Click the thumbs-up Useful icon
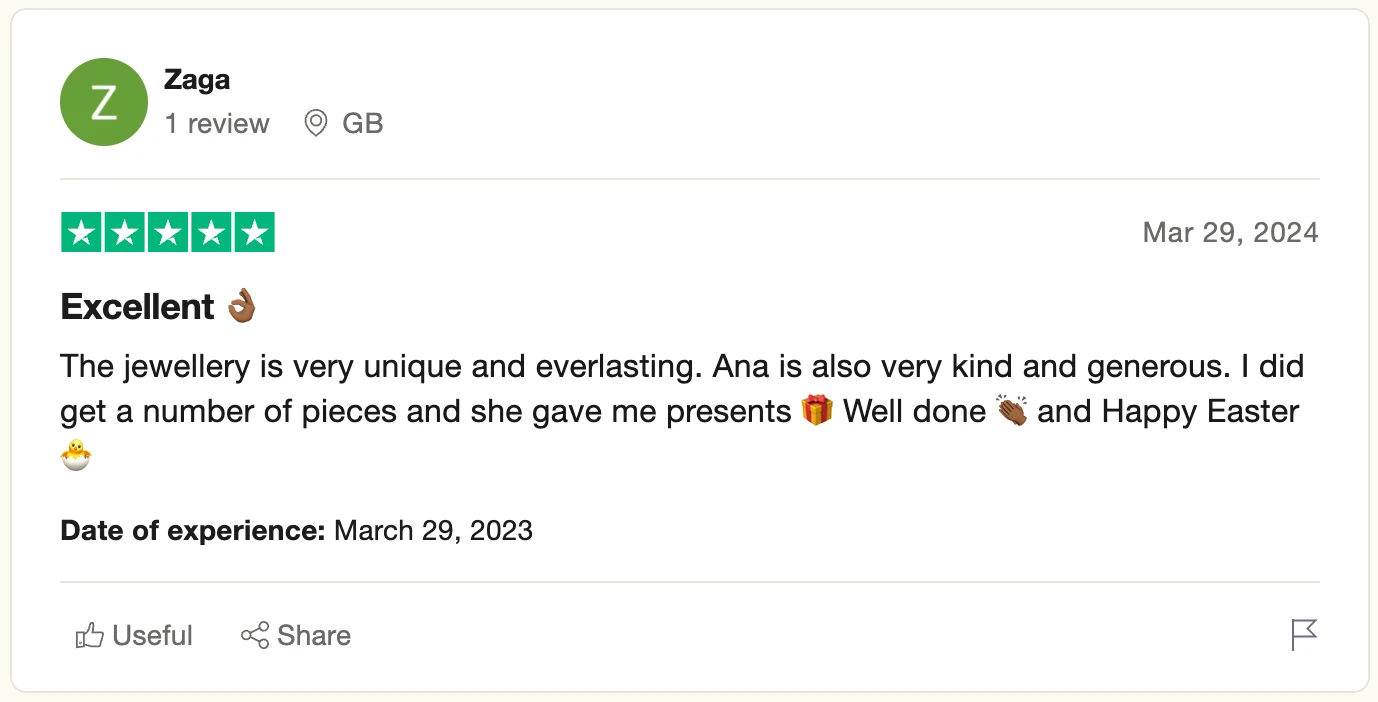The width and height of the screenshot is (1378, 702). (90, 636)
